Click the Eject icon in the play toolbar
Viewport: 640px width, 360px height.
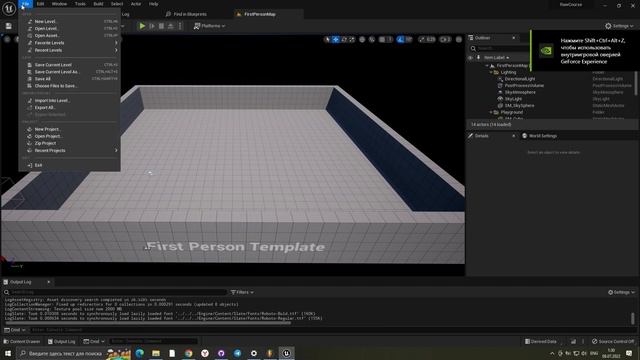click(171, 26)
